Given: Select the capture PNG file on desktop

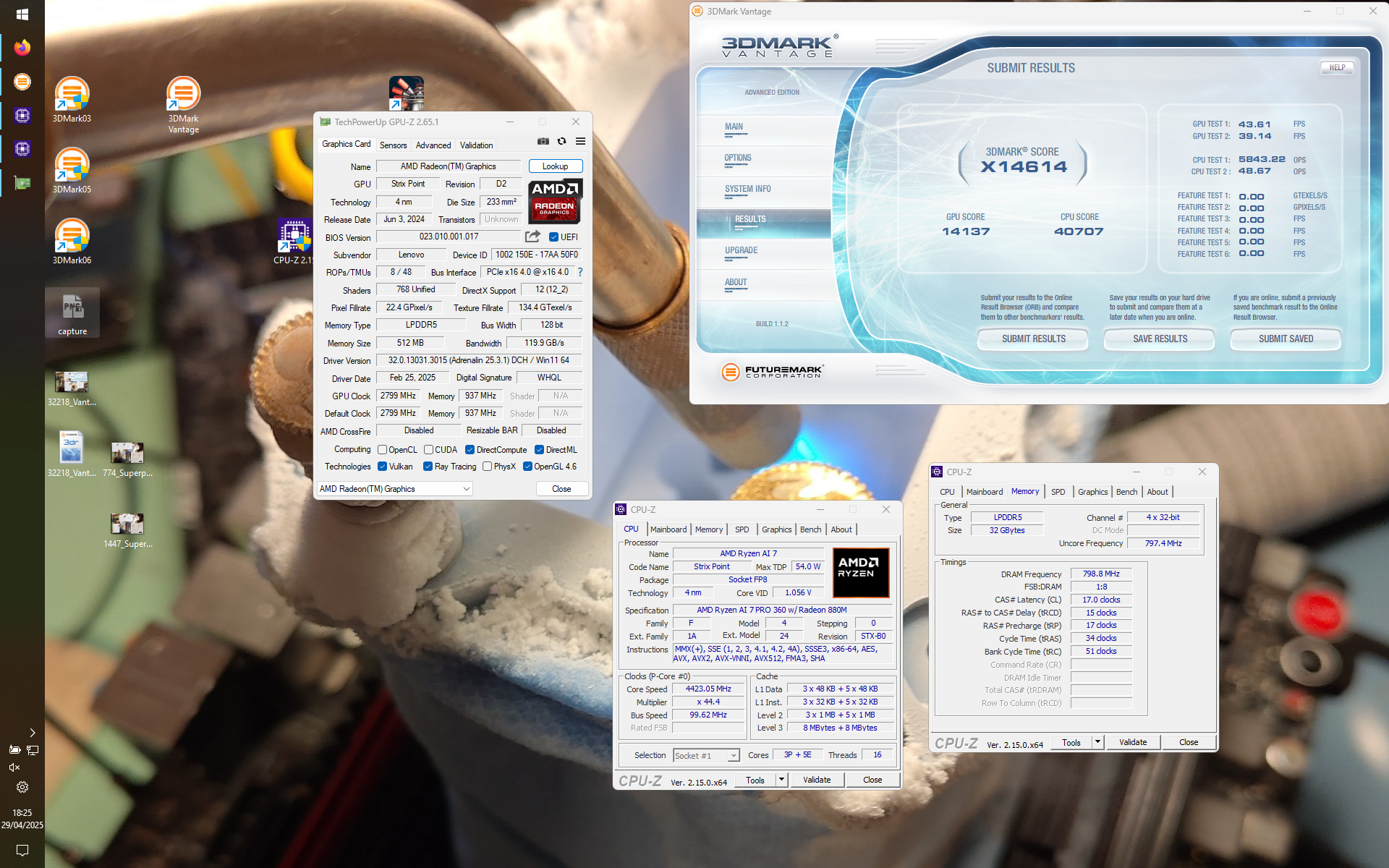Looking at the screenshot, I should click(x=72, y=313).
